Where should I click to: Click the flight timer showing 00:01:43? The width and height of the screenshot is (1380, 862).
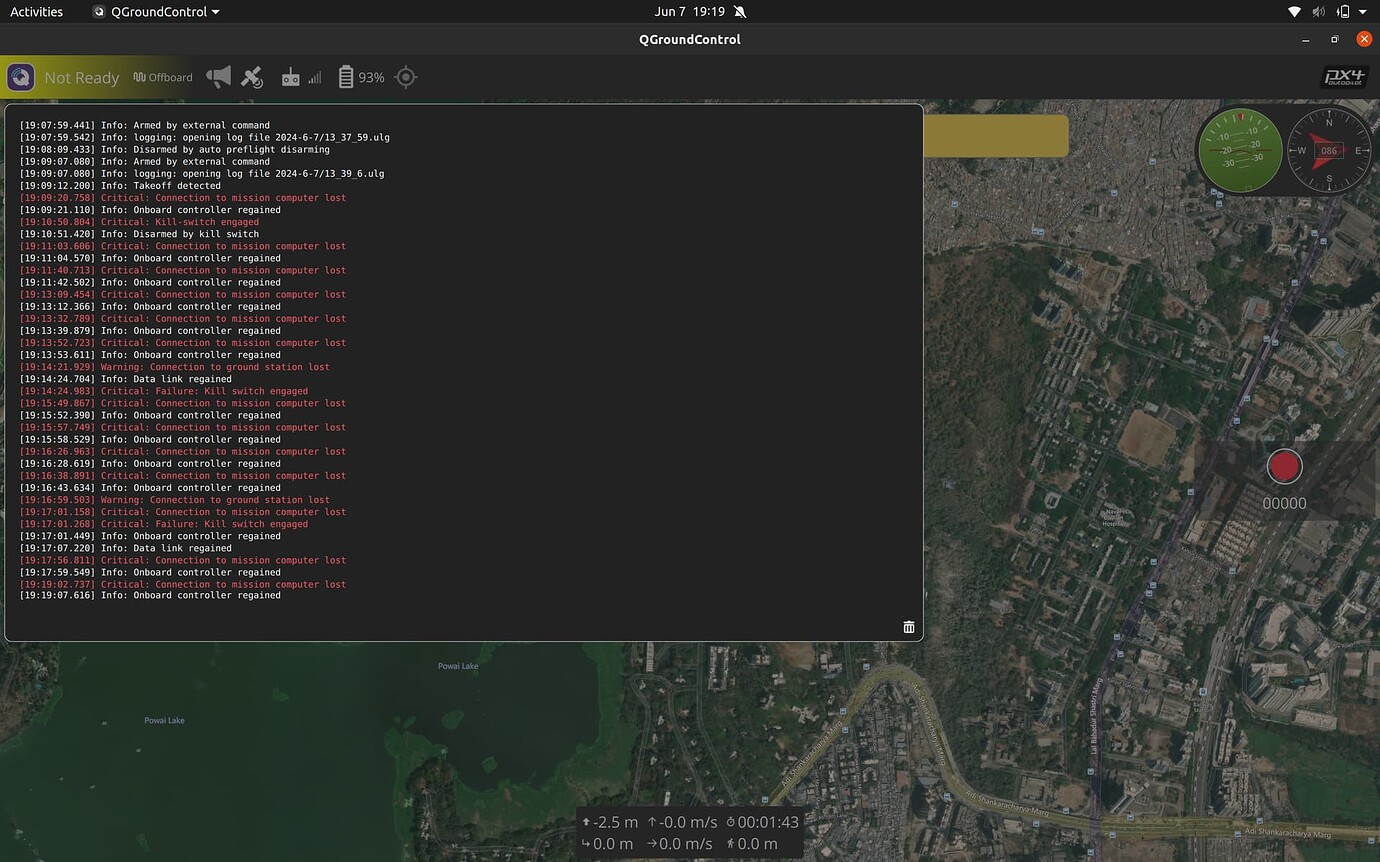766,822
